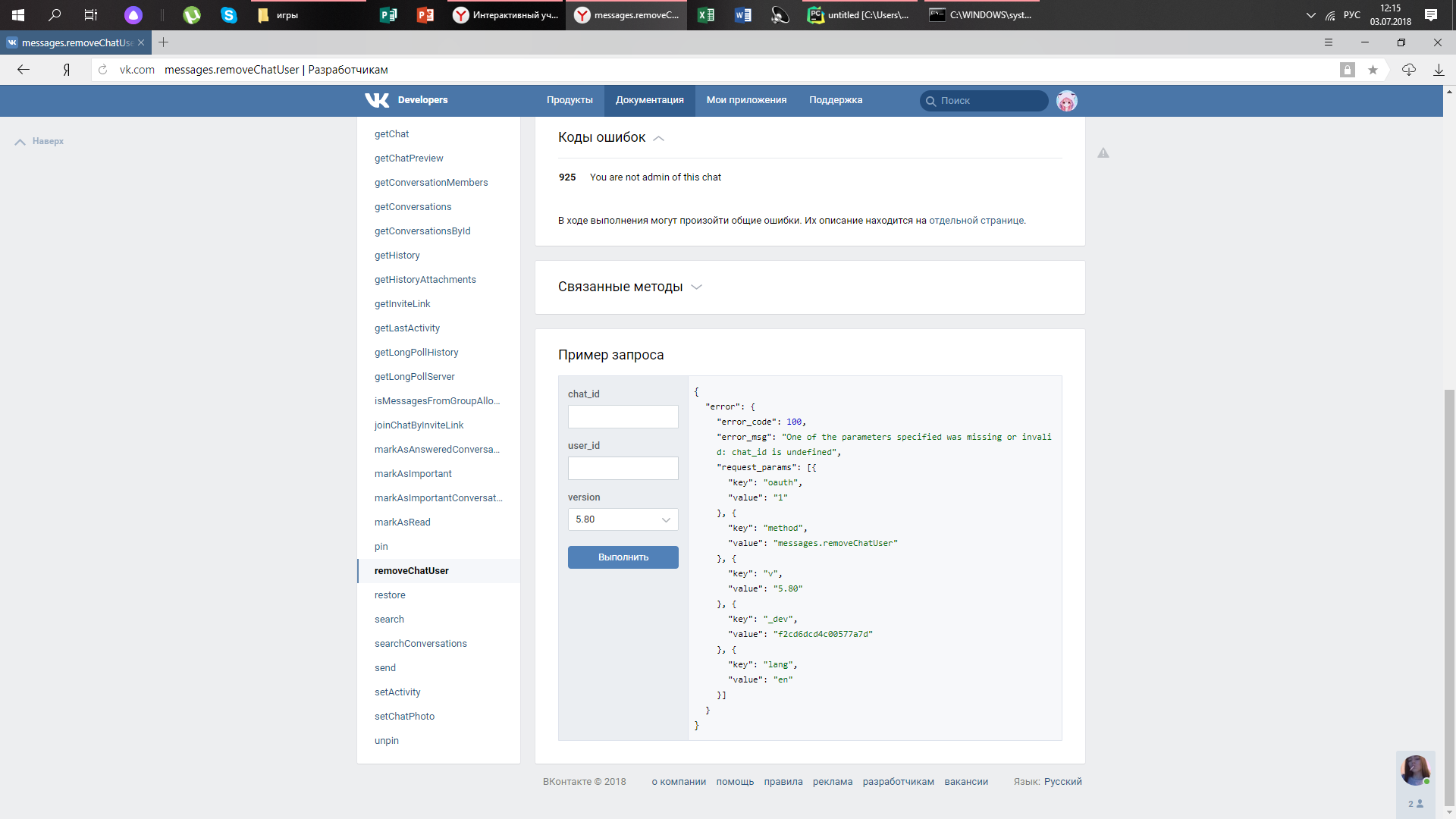1456x819 pixels.
Task: Open getLongPollServer method in sidebar
Action: pos(414,377)
